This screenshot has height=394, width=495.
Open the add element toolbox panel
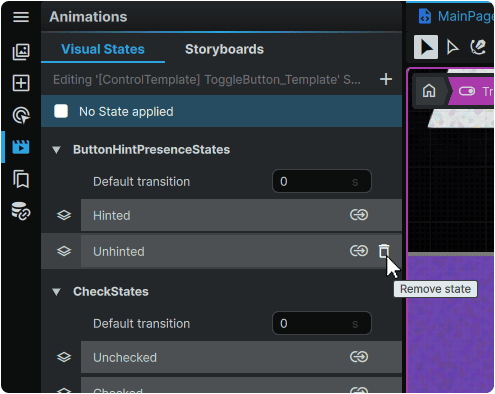[x=21, y=83]
